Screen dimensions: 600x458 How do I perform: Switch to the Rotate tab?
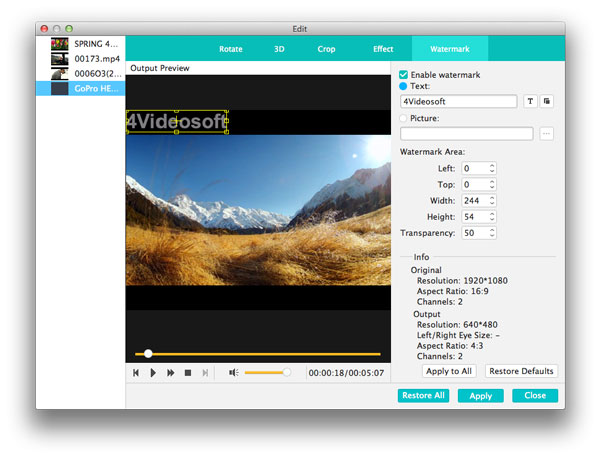tap(231, 49)
